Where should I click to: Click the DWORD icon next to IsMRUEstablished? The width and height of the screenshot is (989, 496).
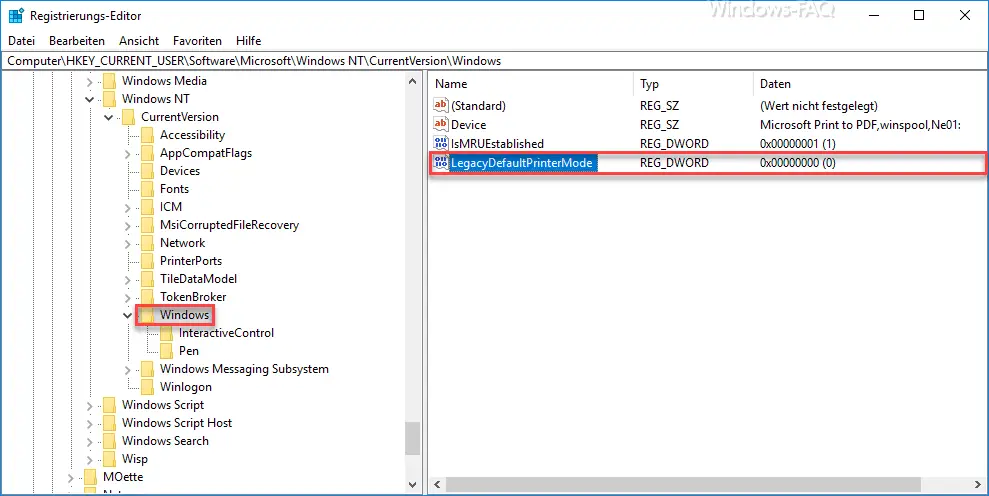pos(441,143)
